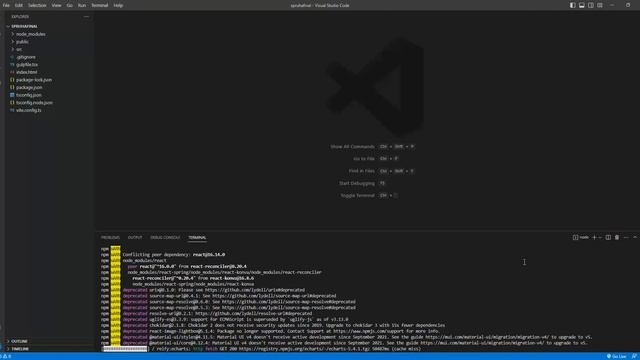Click the Find in Files hint
The height and width of the screenshot is (360, 640).
point(362,171)
